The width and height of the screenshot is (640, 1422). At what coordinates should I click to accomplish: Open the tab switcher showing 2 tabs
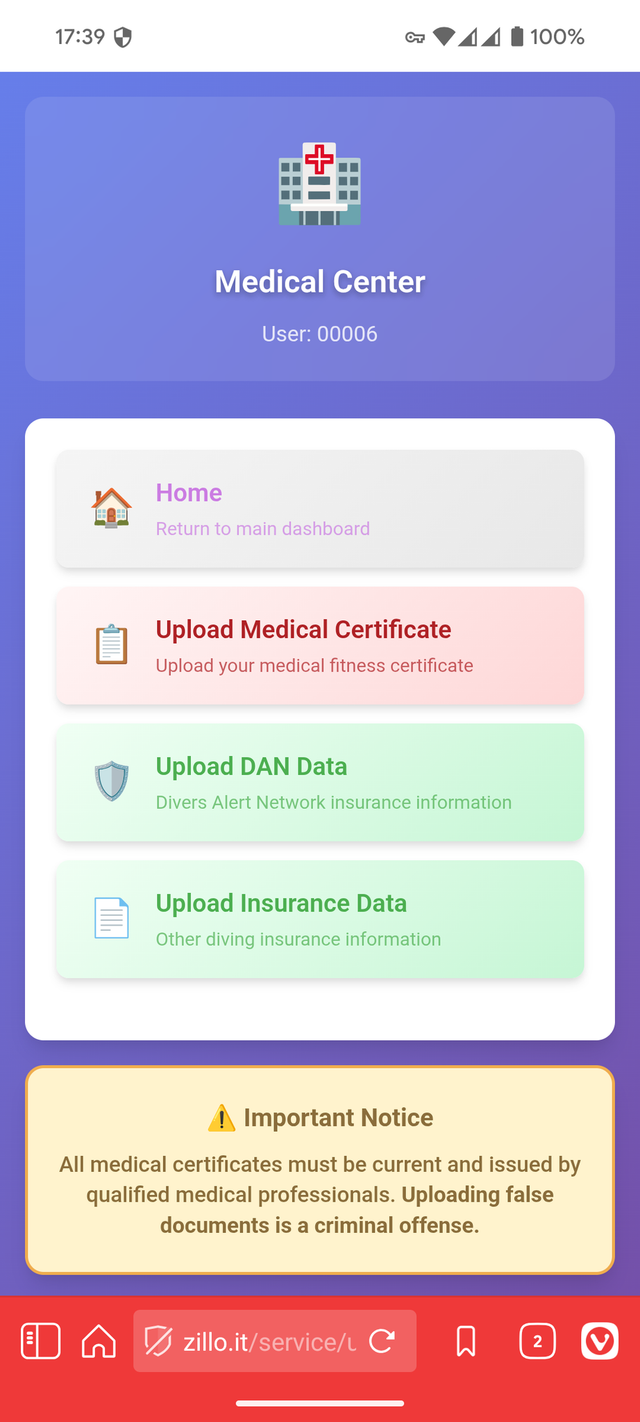[x=537, y=1341]
